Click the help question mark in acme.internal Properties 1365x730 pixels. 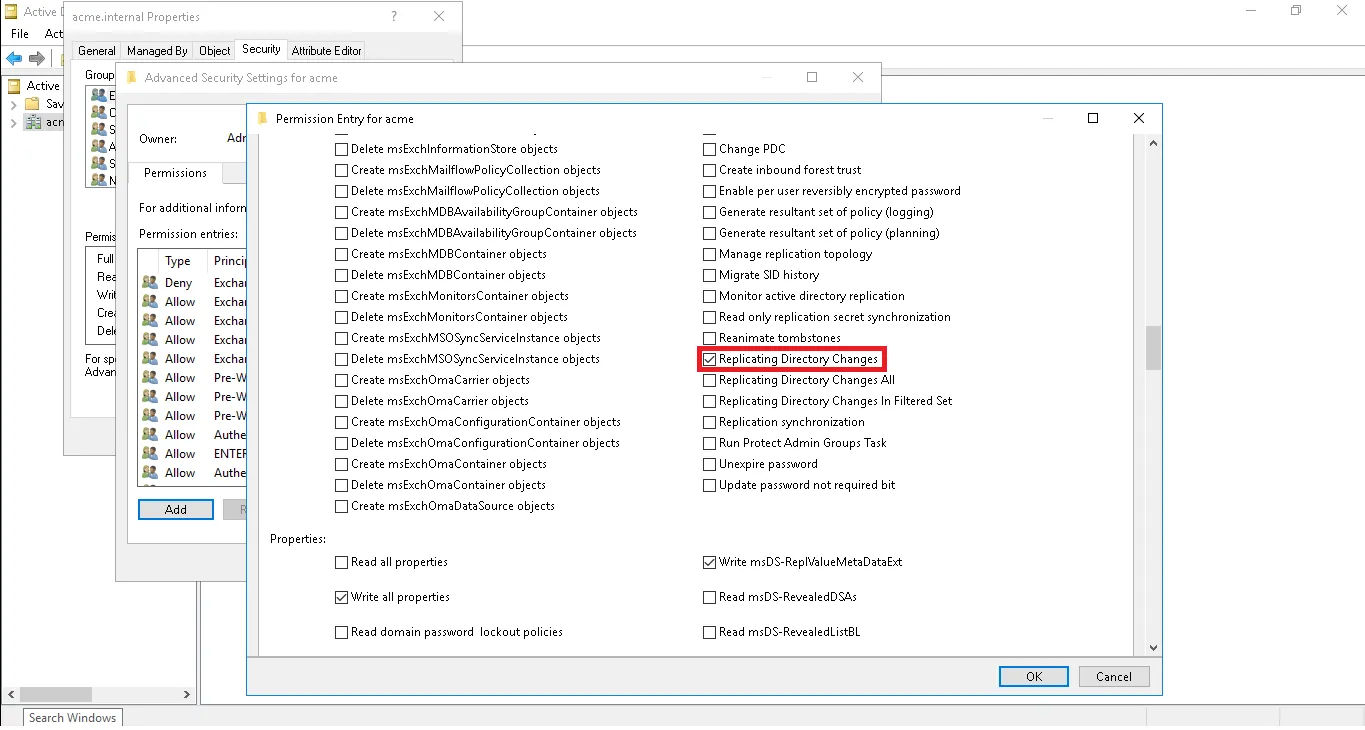pyautogui.click(x=394, y=16)
